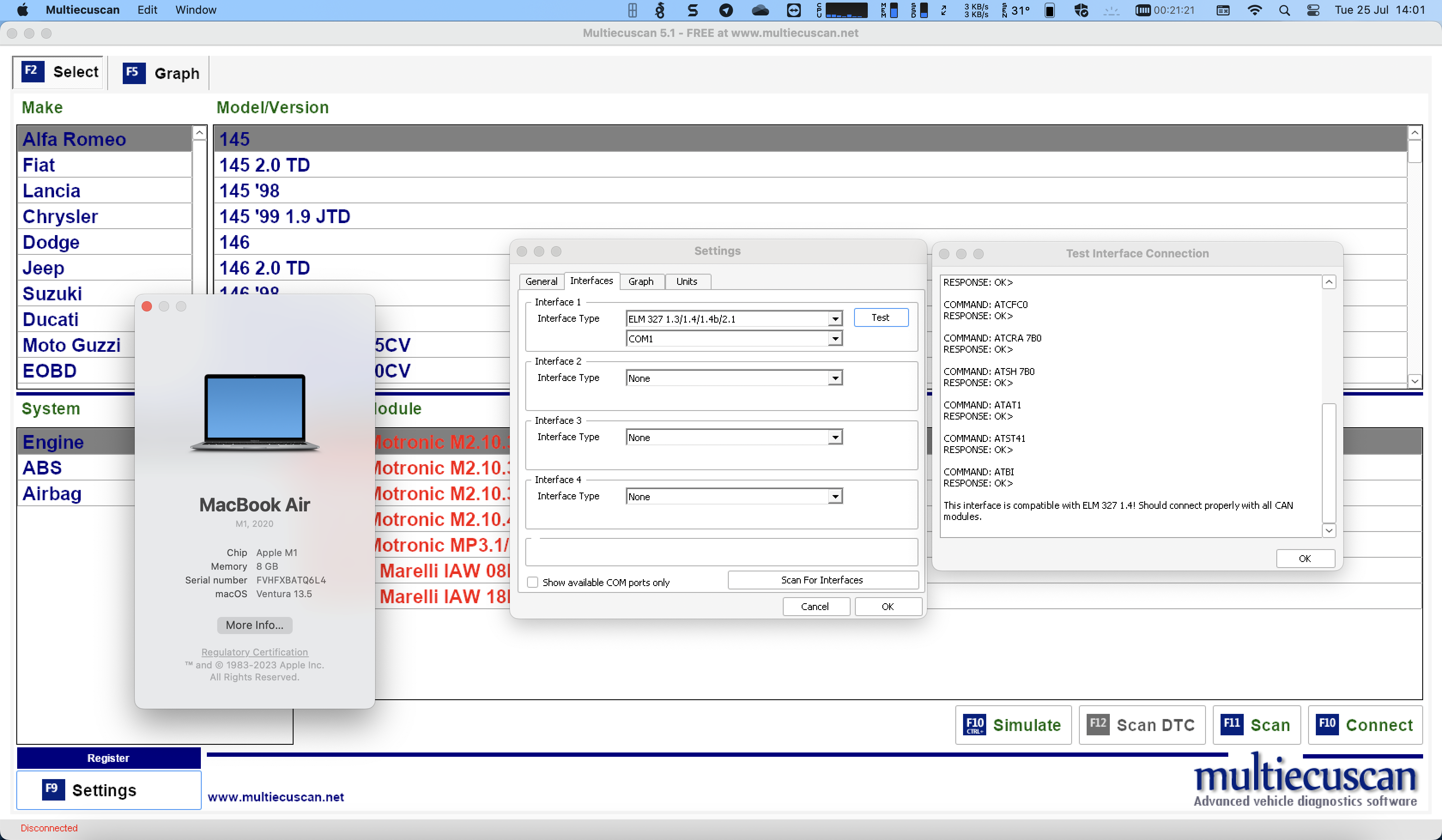Click Scan For Interfaces
This screenshot has width=1442, height=840.
tap(822, 580)
